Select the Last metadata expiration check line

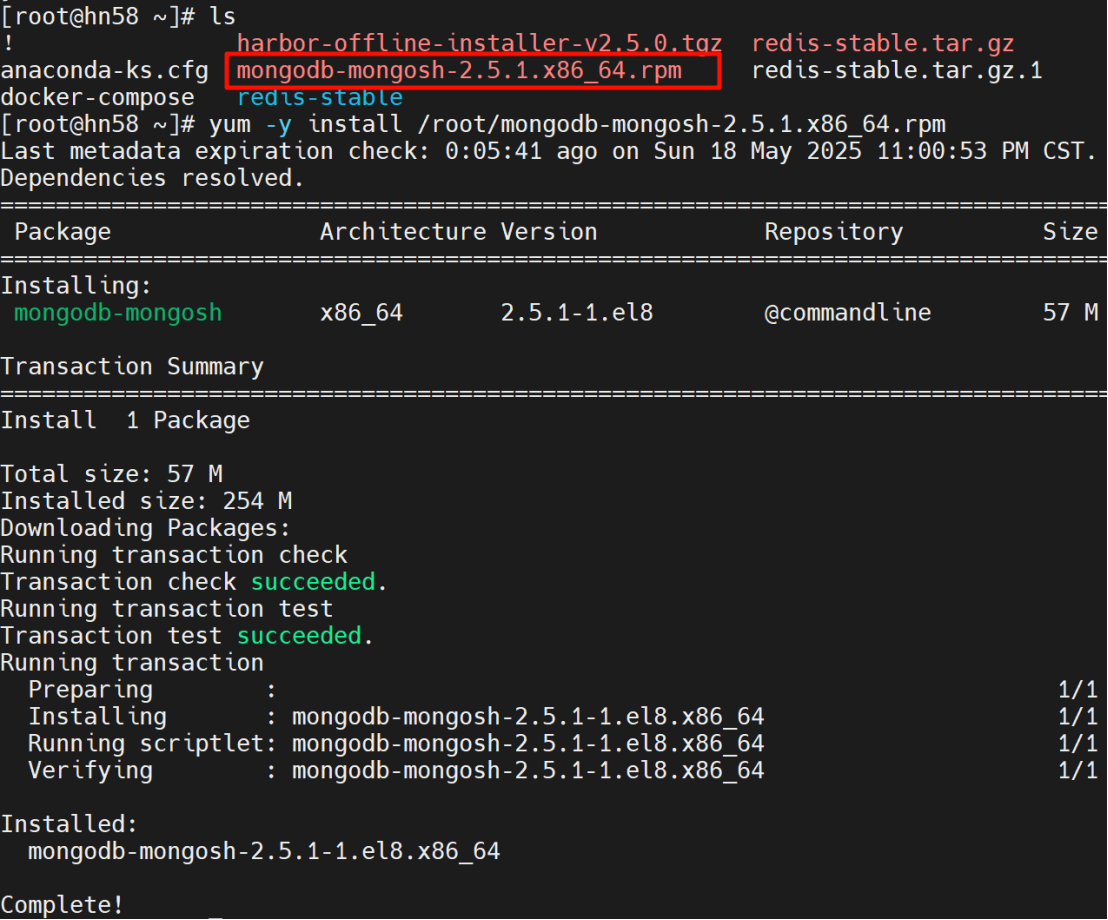pyautogui.click(x=548, y=151)
